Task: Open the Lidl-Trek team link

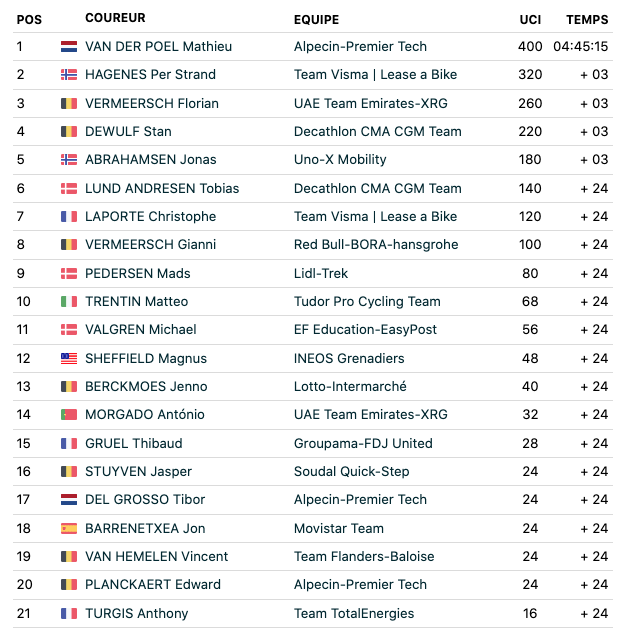Action: coord(320,273)
